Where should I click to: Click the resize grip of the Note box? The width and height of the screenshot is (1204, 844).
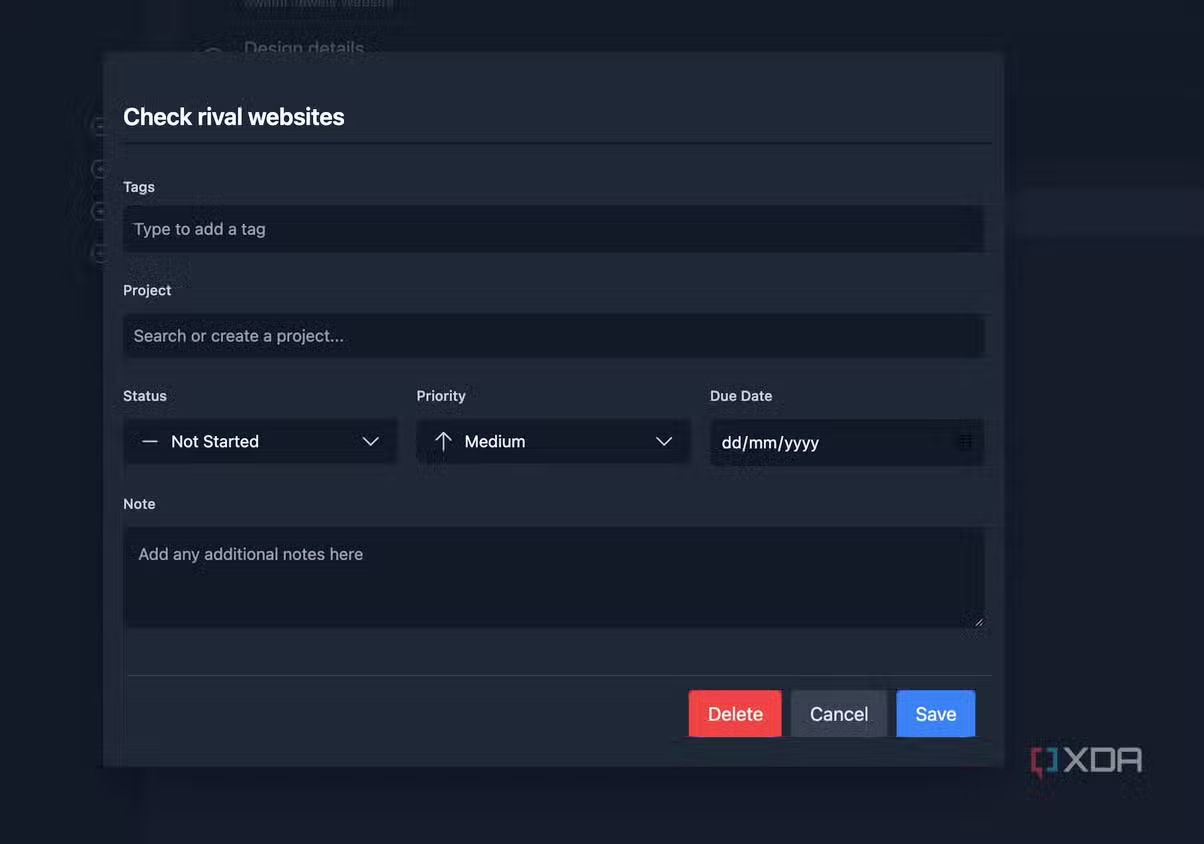977,621
